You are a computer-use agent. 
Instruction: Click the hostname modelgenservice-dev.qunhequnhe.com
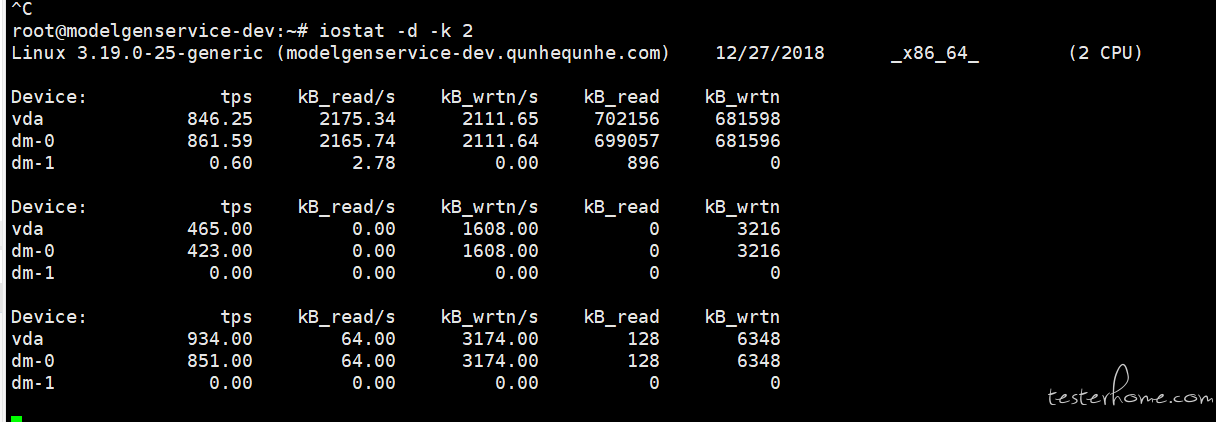473,53
